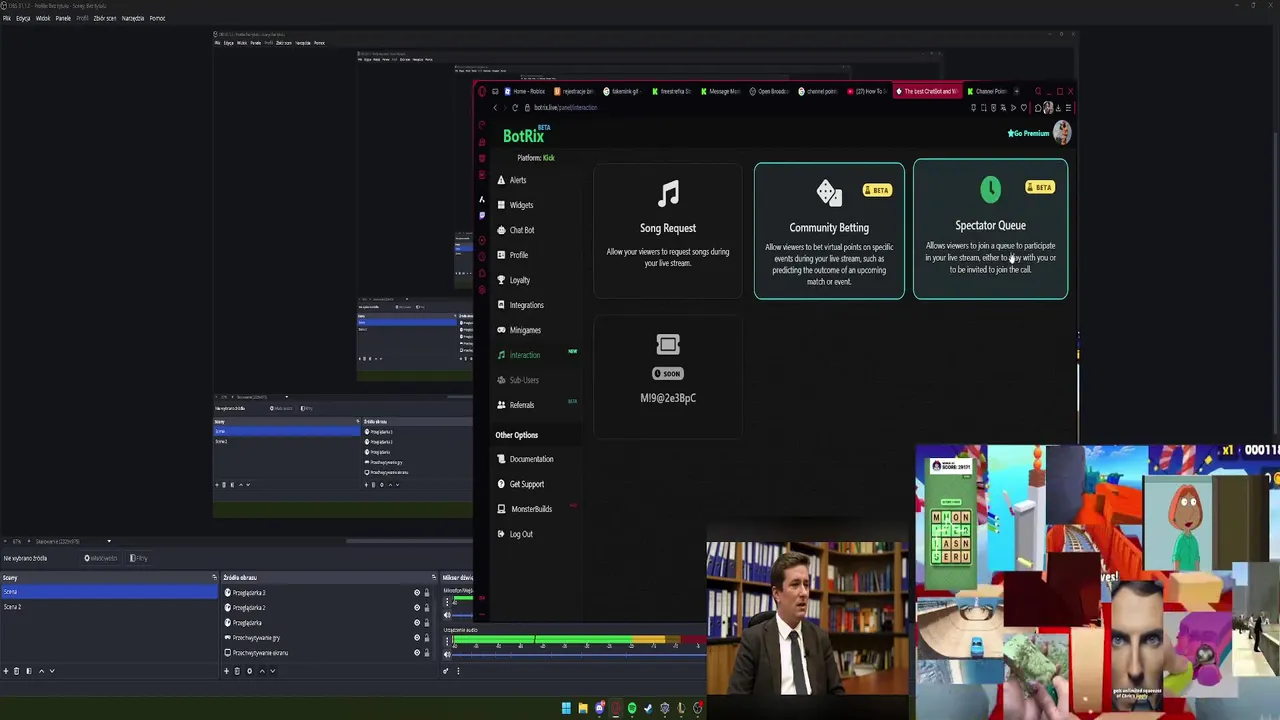Pop out the Sceny dock panel
This screenshot has height=720, width=1280.
pyautogui.click(x=214, y=577)
